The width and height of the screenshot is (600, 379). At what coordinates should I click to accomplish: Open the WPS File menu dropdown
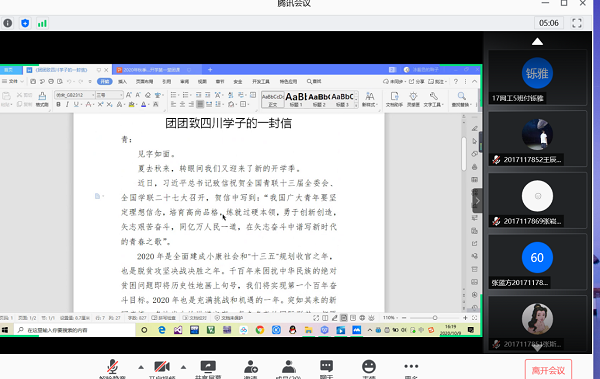pyautogui.click(x=13, y=81)
